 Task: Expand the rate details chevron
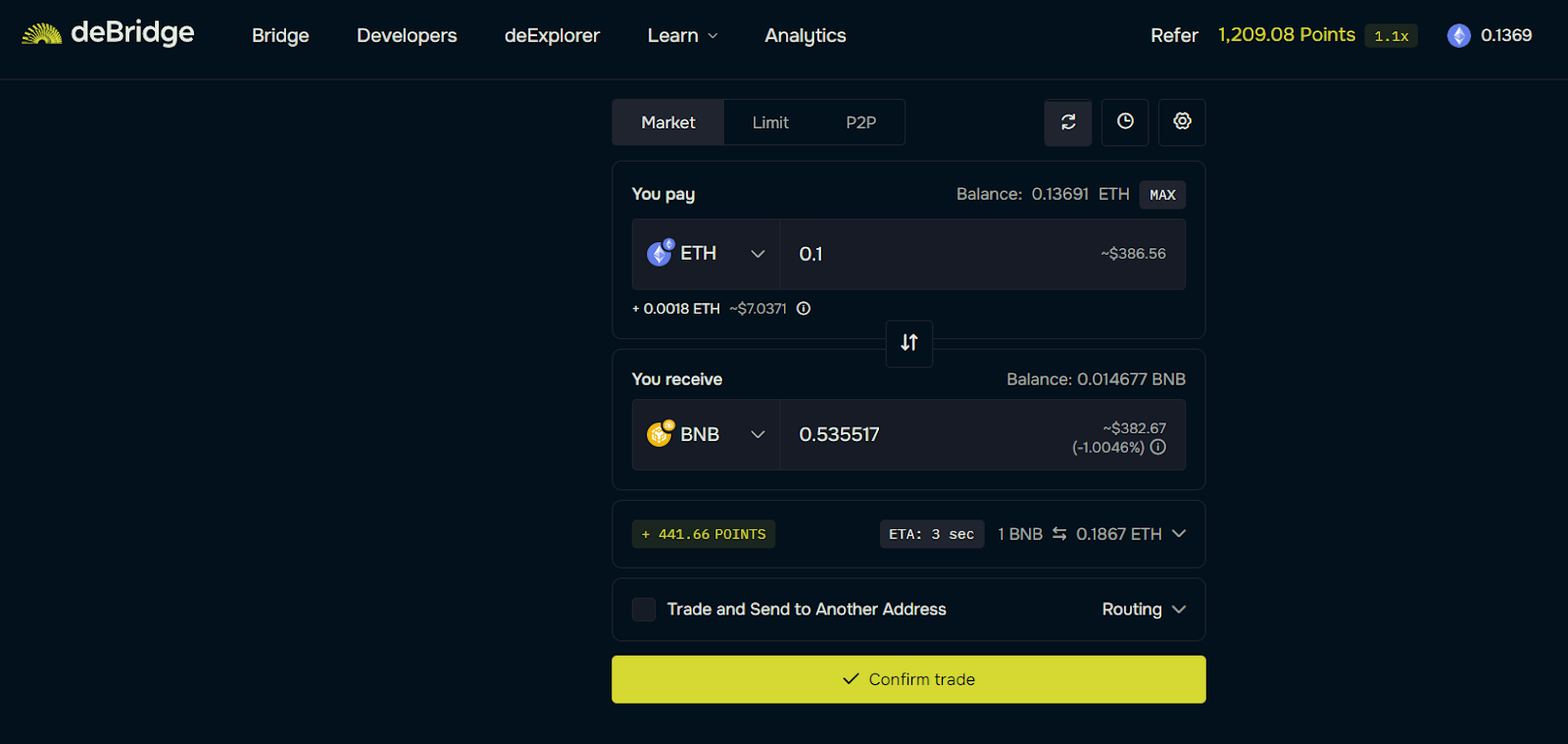1179,533
